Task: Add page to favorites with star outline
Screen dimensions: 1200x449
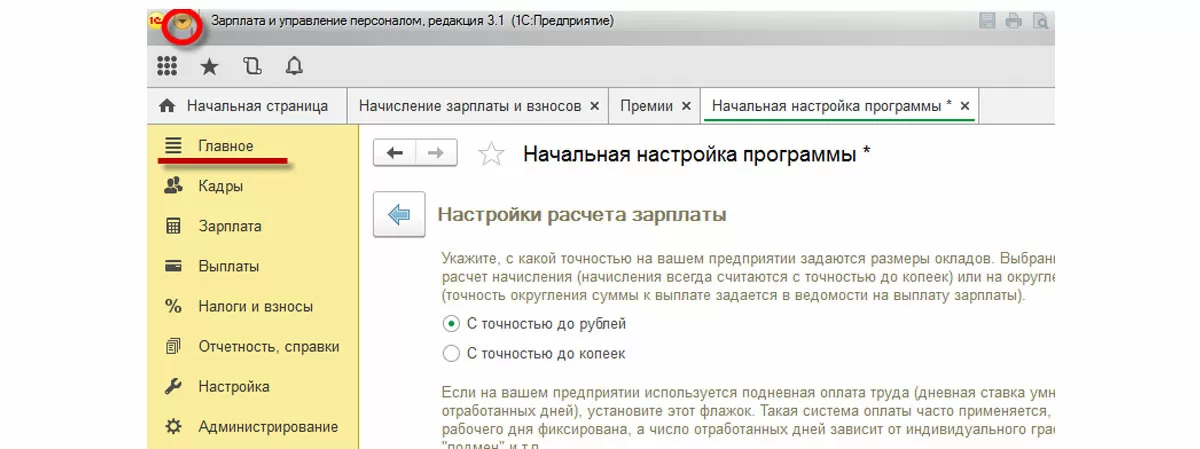Action: [x=491, y=154]
